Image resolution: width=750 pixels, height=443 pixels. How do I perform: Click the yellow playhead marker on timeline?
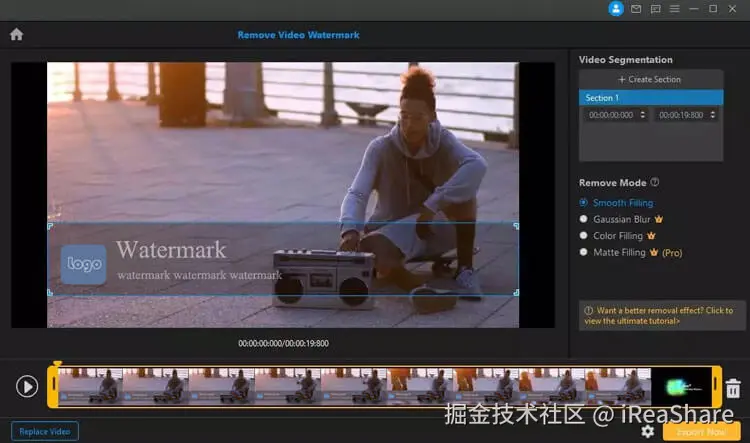coord(57,364)
